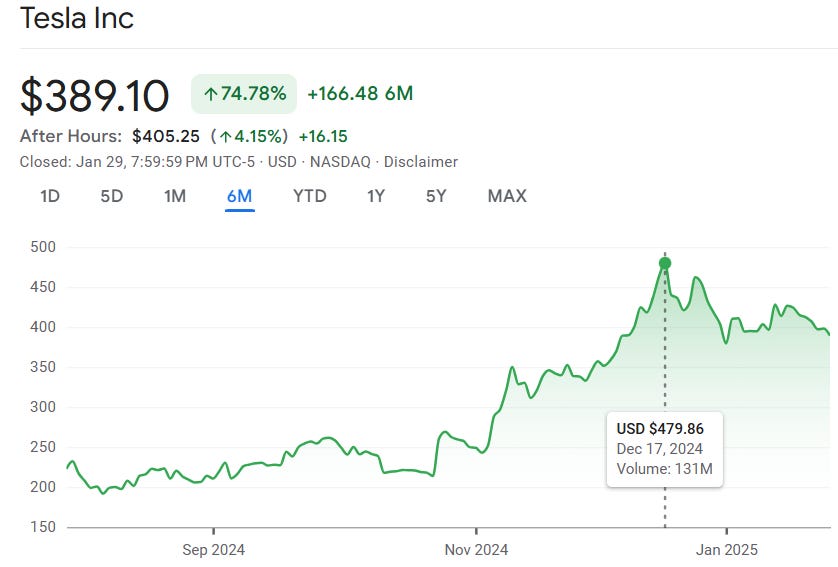Show the 5Y price chart
838x567 pixels.
click(x=436, y=196)
